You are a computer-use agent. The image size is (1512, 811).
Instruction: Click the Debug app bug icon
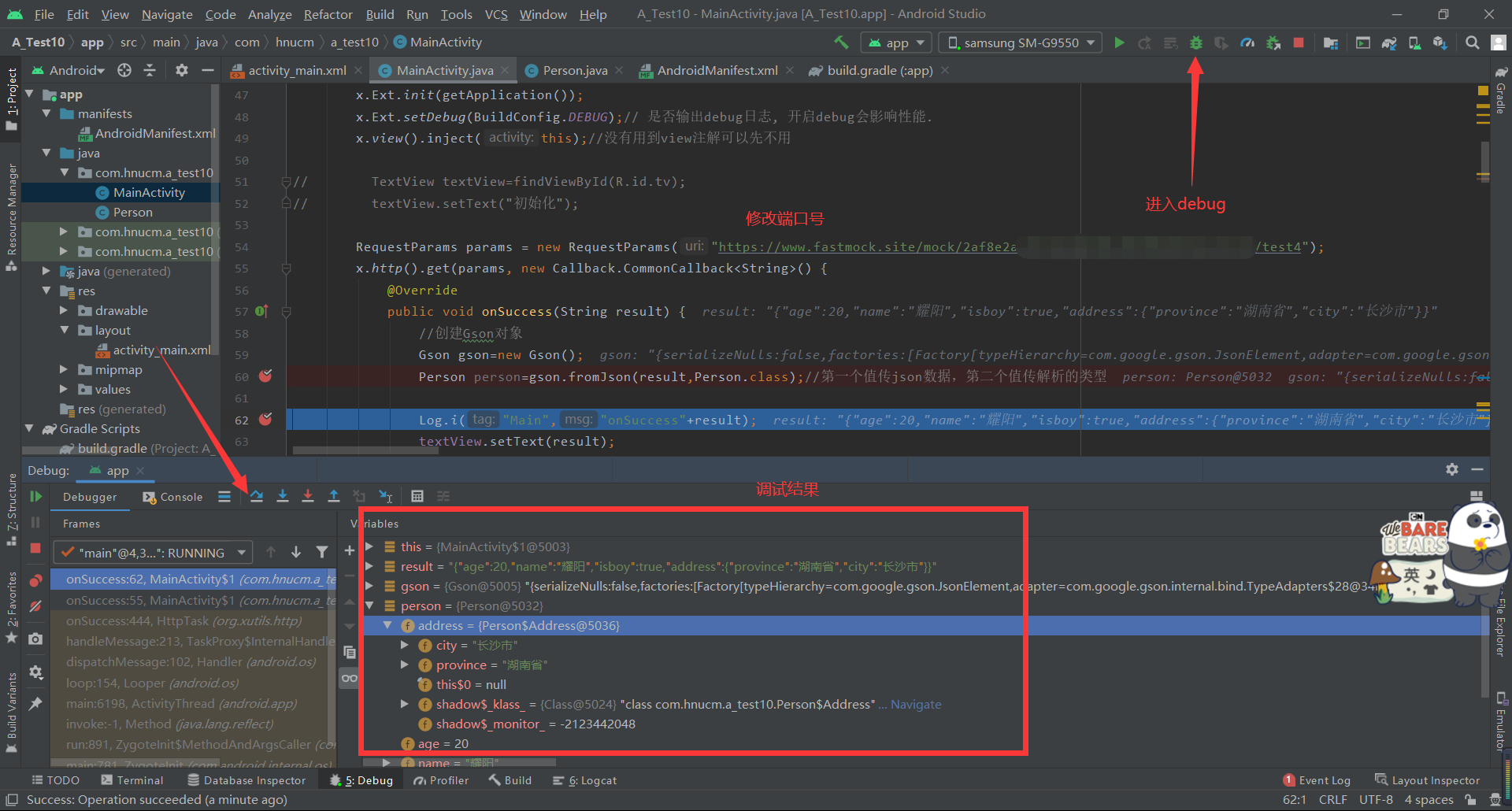coord(1195,43)
